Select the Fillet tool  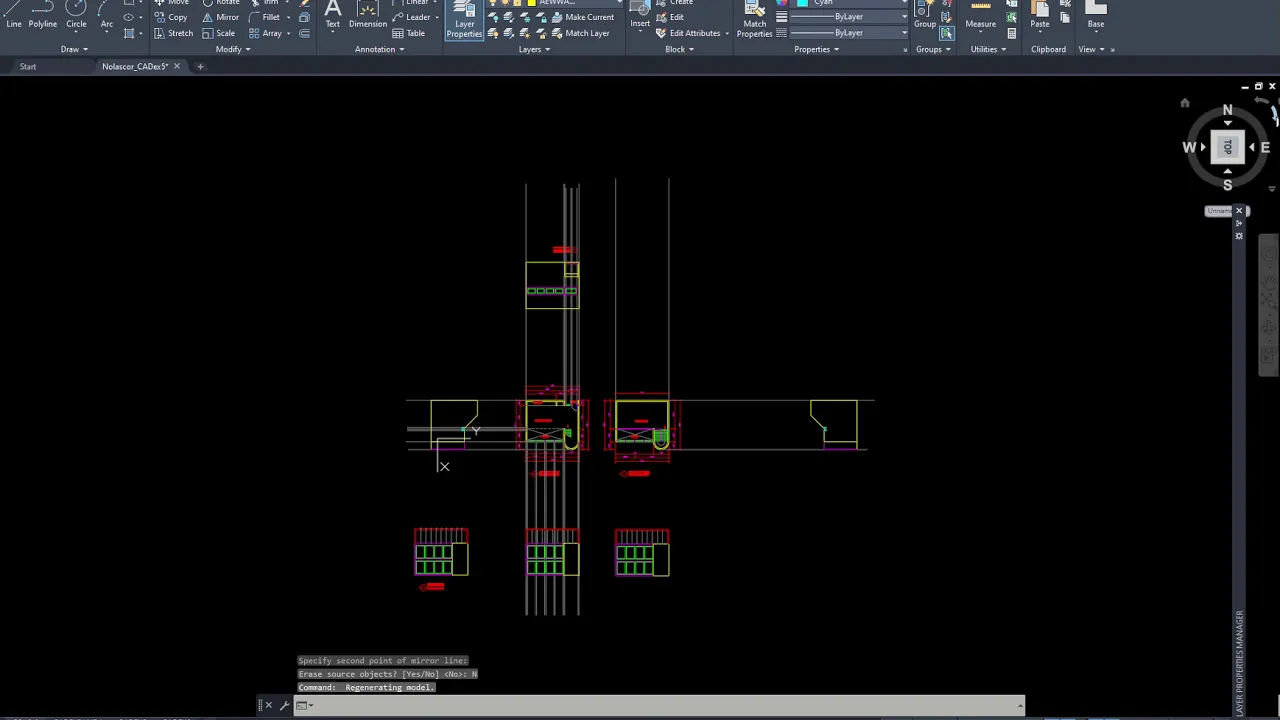[264, 17]
